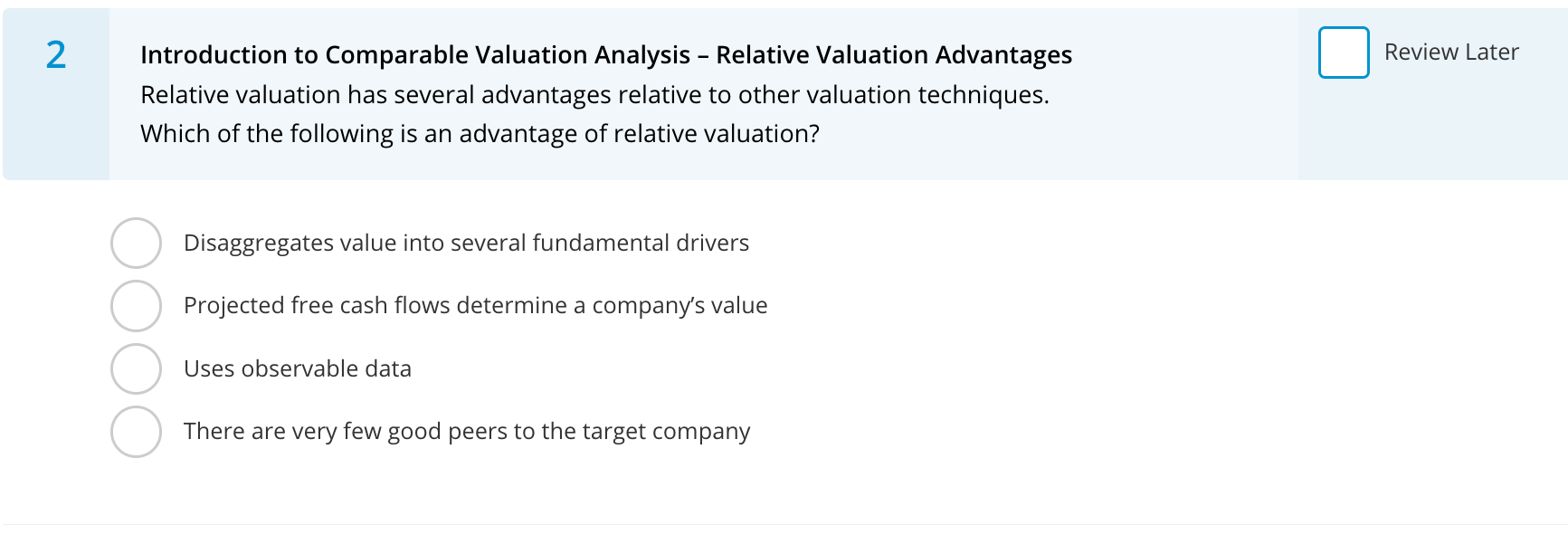Click the question number badge '2'
Viewport: 1568px width, 535px height.
click(56, 56)
